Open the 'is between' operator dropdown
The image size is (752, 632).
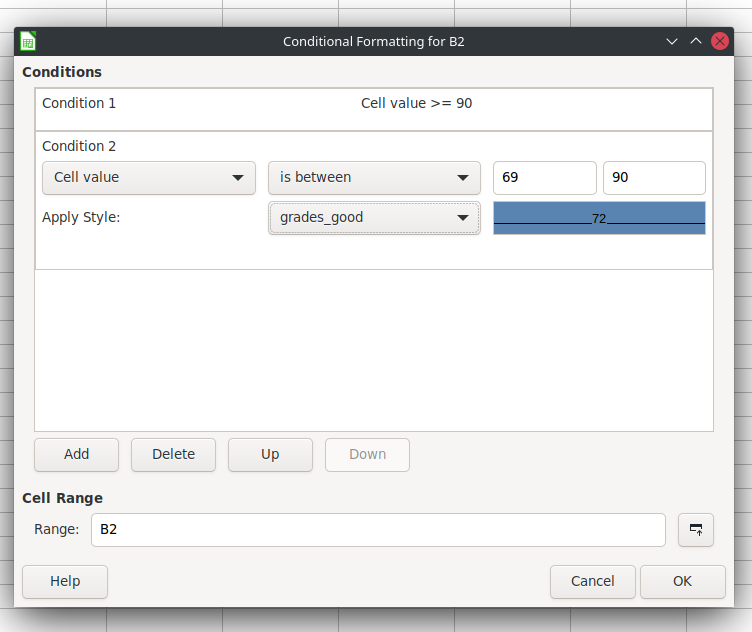374,177
